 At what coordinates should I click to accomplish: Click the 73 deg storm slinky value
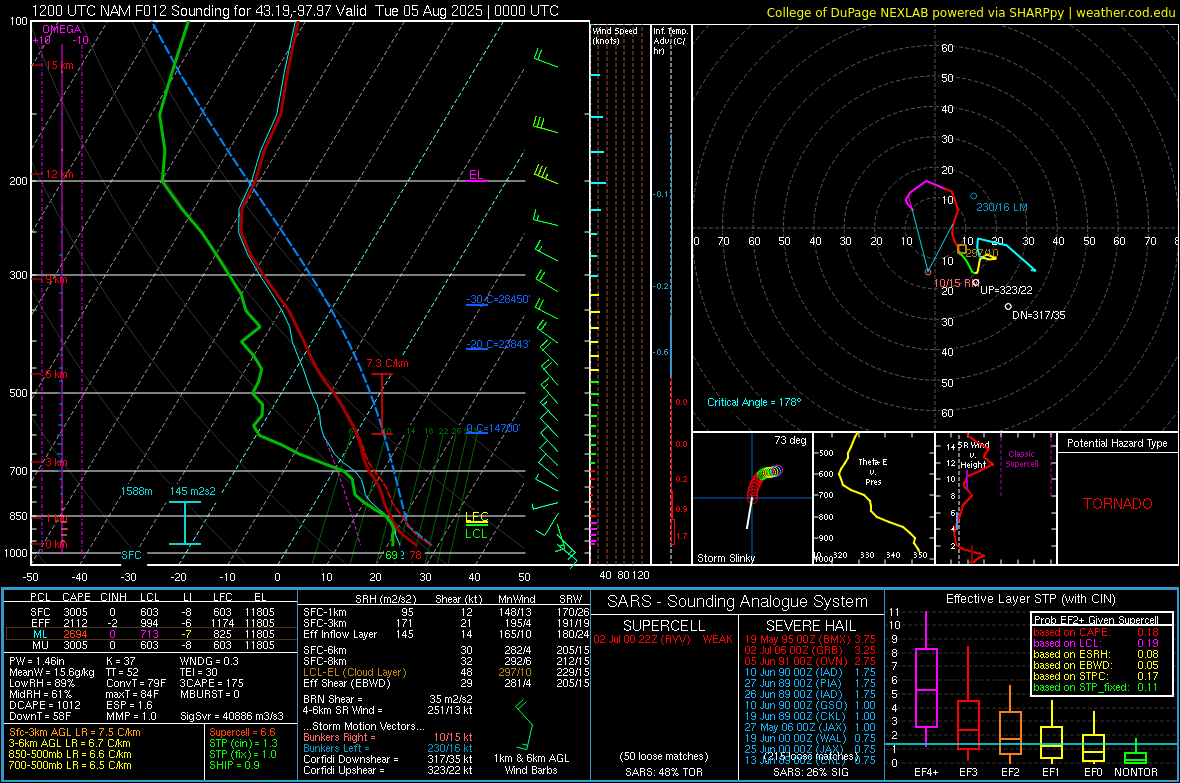(790, 440)
